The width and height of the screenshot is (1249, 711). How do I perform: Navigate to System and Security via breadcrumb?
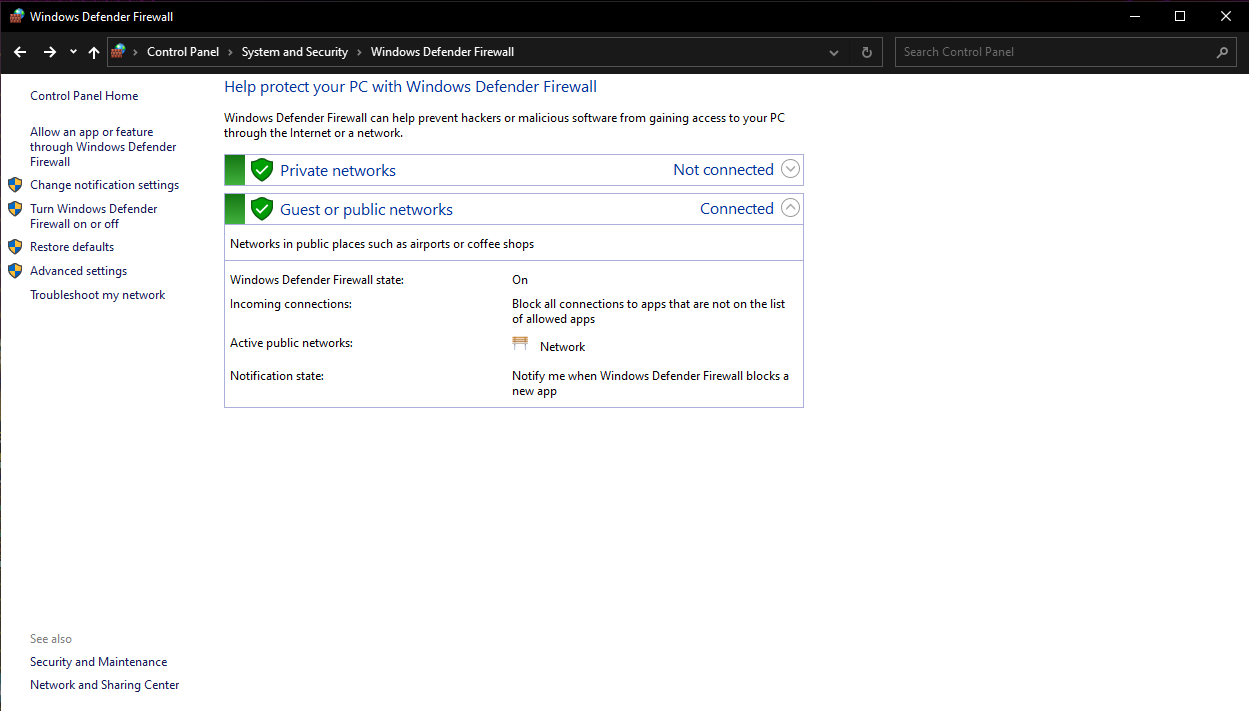(x=294, y=51)
